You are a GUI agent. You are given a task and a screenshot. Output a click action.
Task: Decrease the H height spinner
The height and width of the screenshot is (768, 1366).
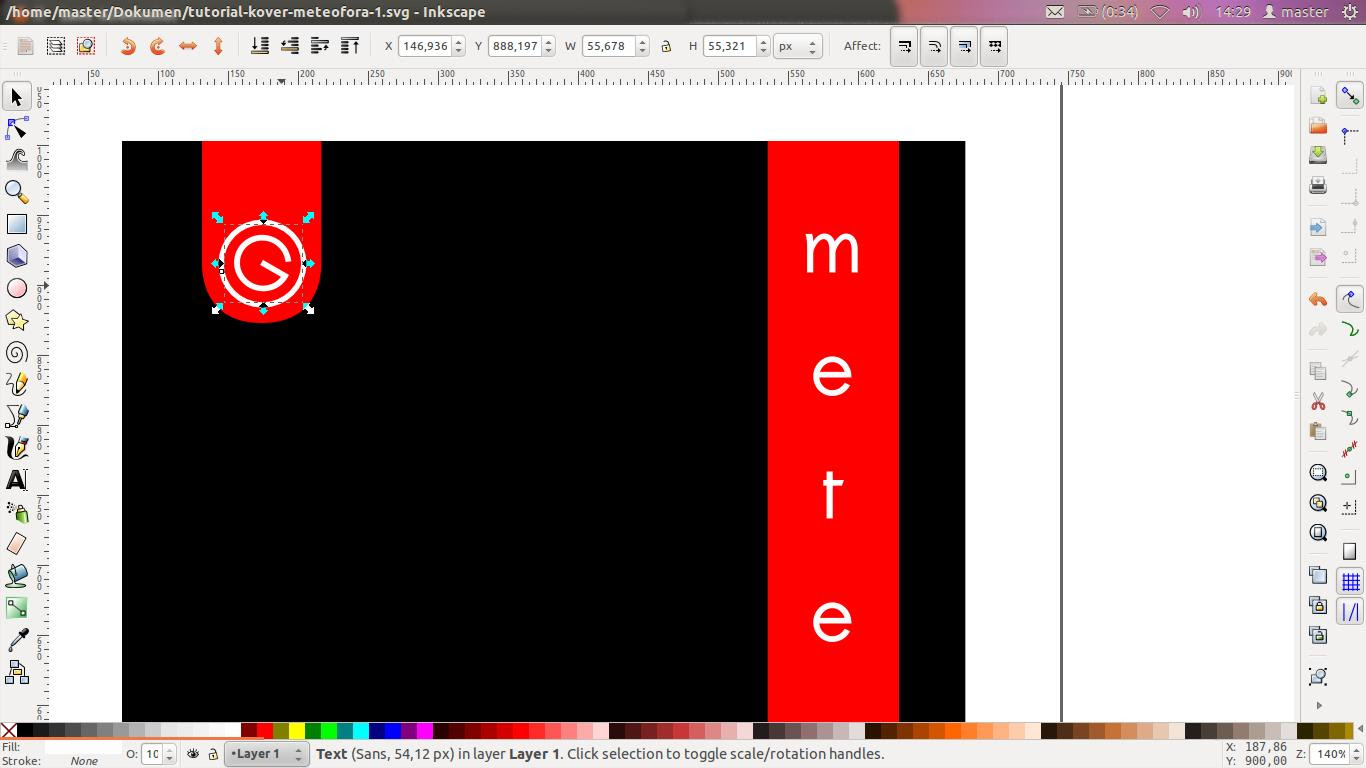pyautogui.click(x=763, y=51)
